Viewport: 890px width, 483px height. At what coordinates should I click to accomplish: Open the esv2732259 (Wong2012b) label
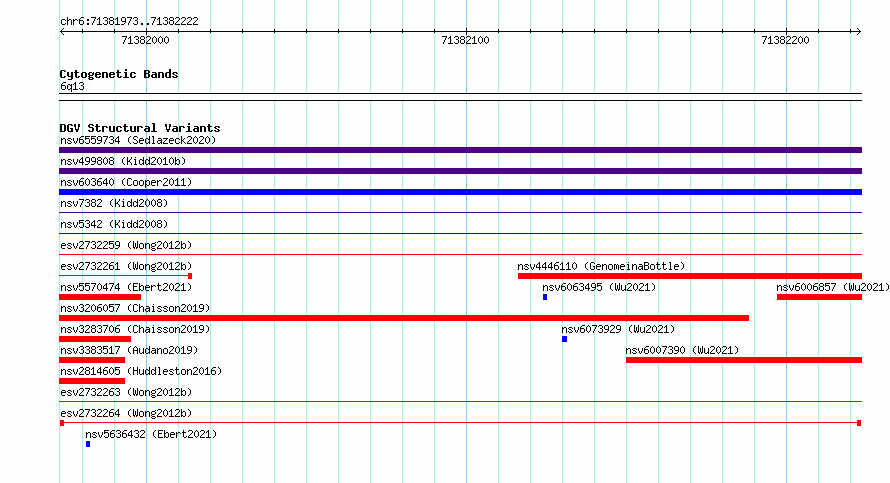click(126, 245)
